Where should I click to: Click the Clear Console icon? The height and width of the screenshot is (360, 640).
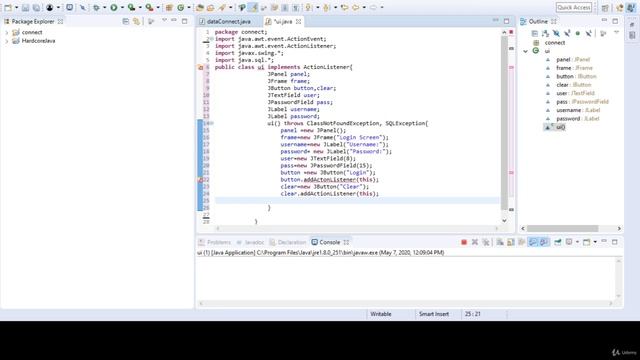coord(500,242)
